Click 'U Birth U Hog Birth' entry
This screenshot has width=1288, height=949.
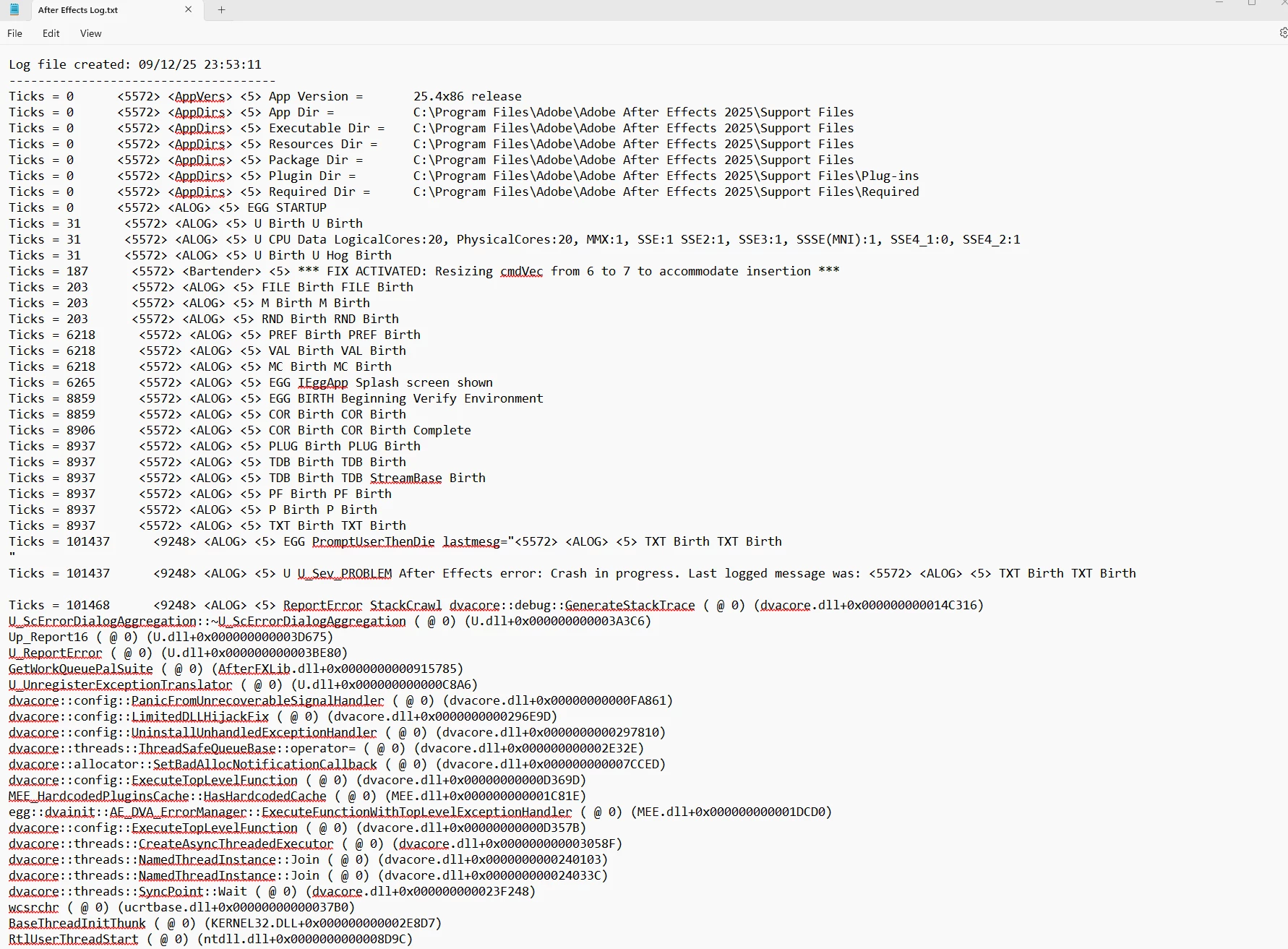click(x=323, y=255)
